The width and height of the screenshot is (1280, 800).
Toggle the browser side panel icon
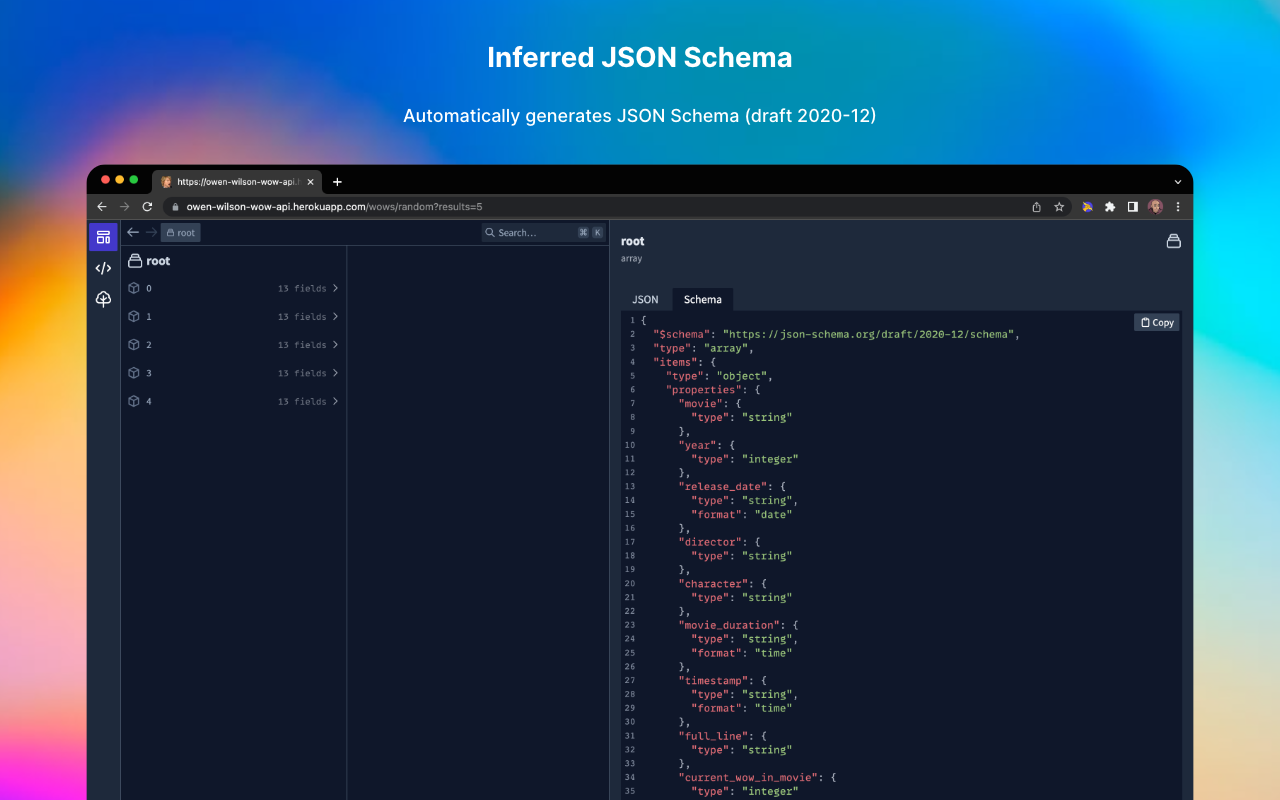pos(1133,207)
